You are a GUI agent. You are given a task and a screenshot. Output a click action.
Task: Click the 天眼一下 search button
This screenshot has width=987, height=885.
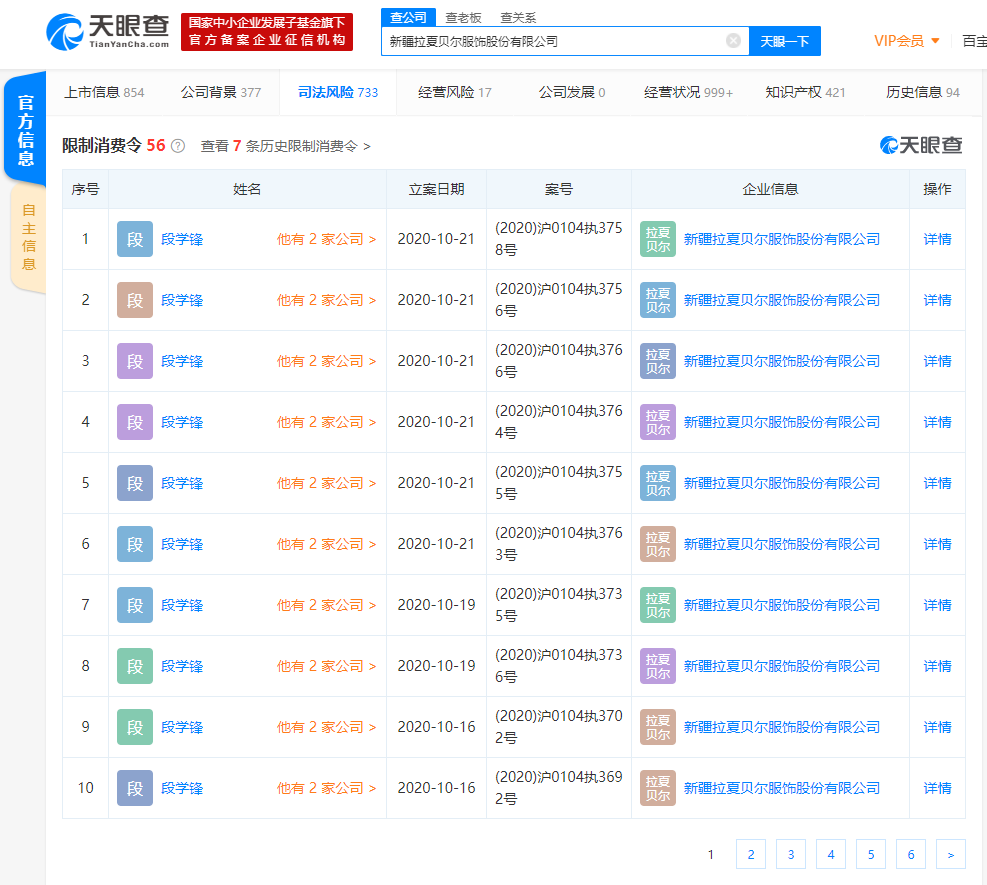784,41
